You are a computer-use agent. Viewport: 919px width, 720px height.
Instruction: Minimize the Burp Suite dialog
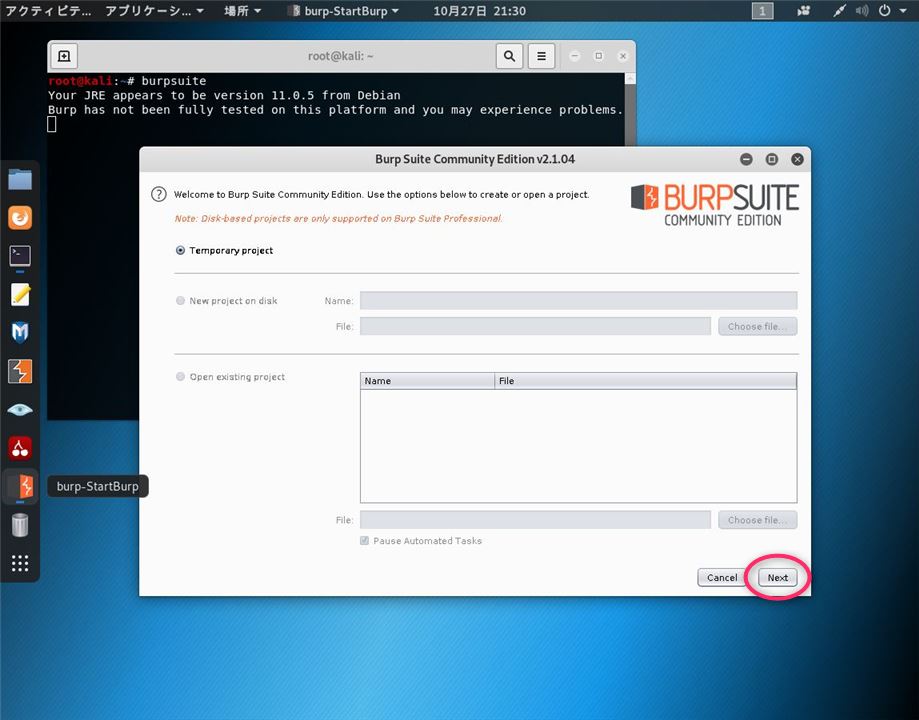pos(746,159)
